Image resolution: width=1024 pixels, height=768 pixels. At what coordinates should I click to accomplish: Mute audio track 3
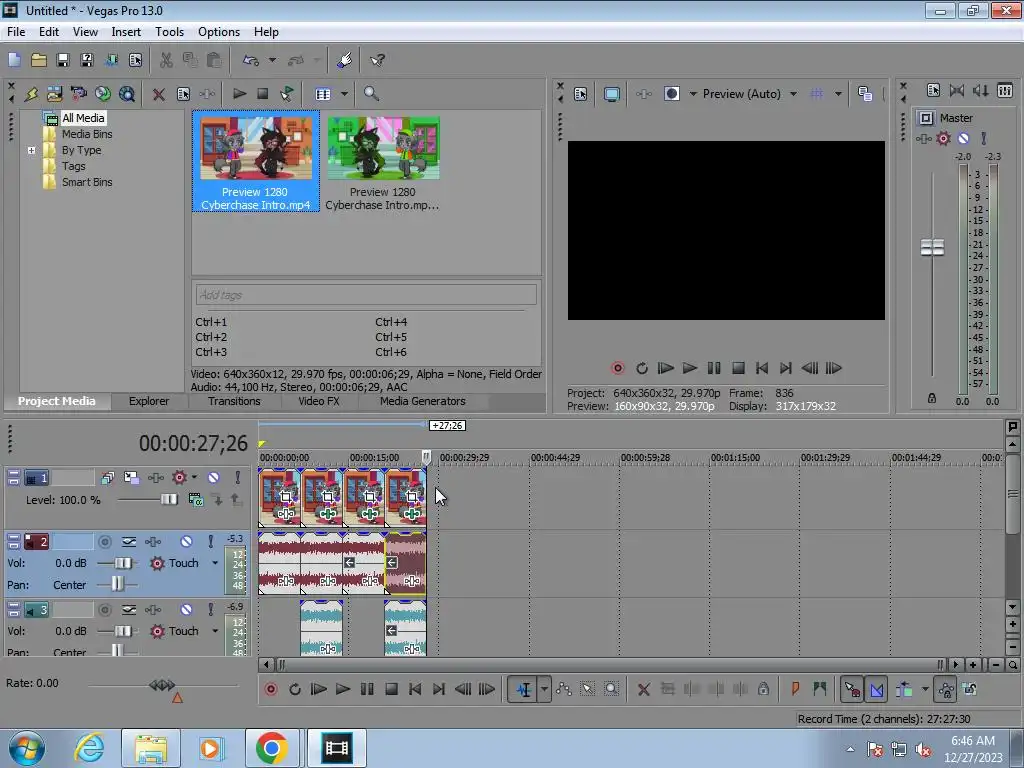click(x=186, y=609)
